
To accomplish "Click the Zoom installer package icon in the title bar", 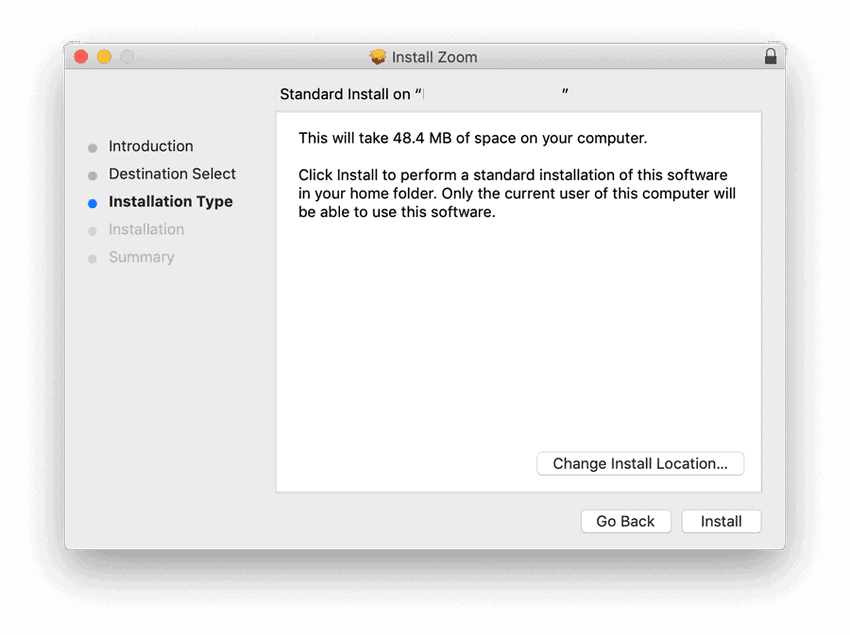I will click(x=378, y=57).
